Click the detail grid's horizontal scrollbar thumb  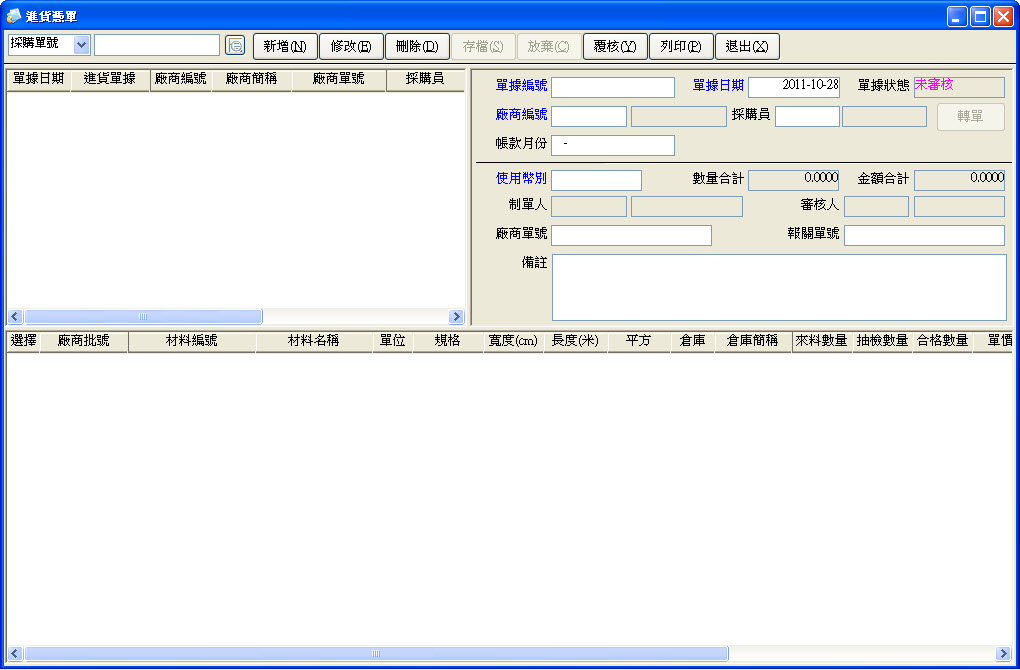376,654
